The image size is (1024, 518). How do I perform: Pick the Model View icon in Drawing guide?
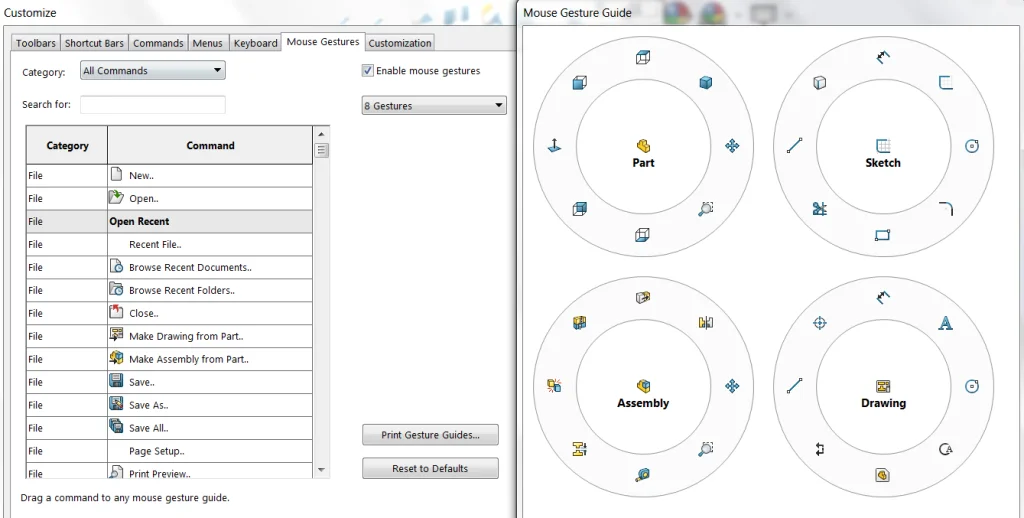coord(883,475)
